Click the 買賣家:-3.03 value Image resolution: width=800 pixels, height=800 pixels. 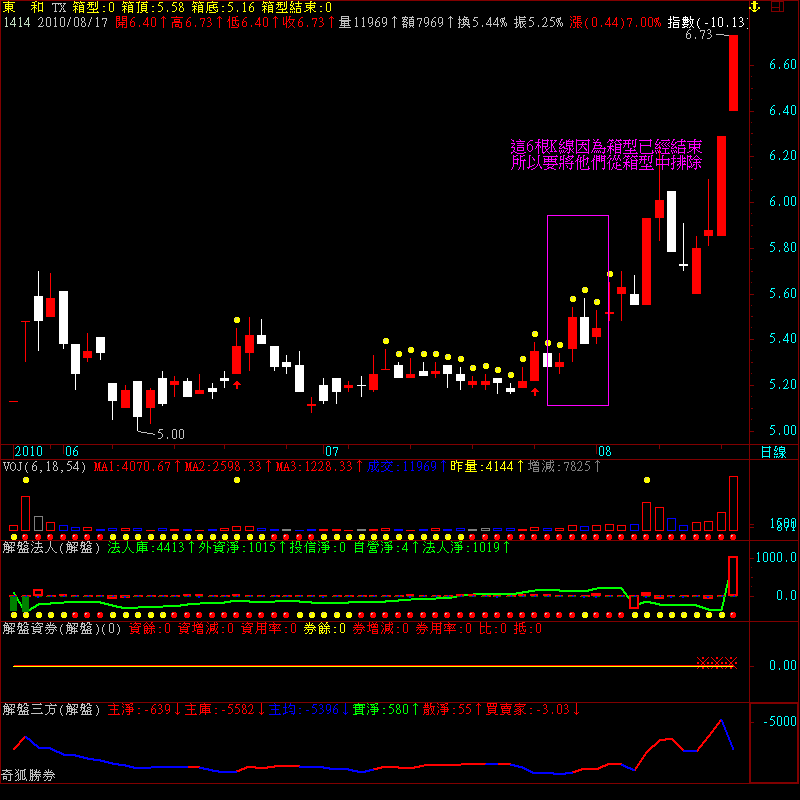click(528, 710)
